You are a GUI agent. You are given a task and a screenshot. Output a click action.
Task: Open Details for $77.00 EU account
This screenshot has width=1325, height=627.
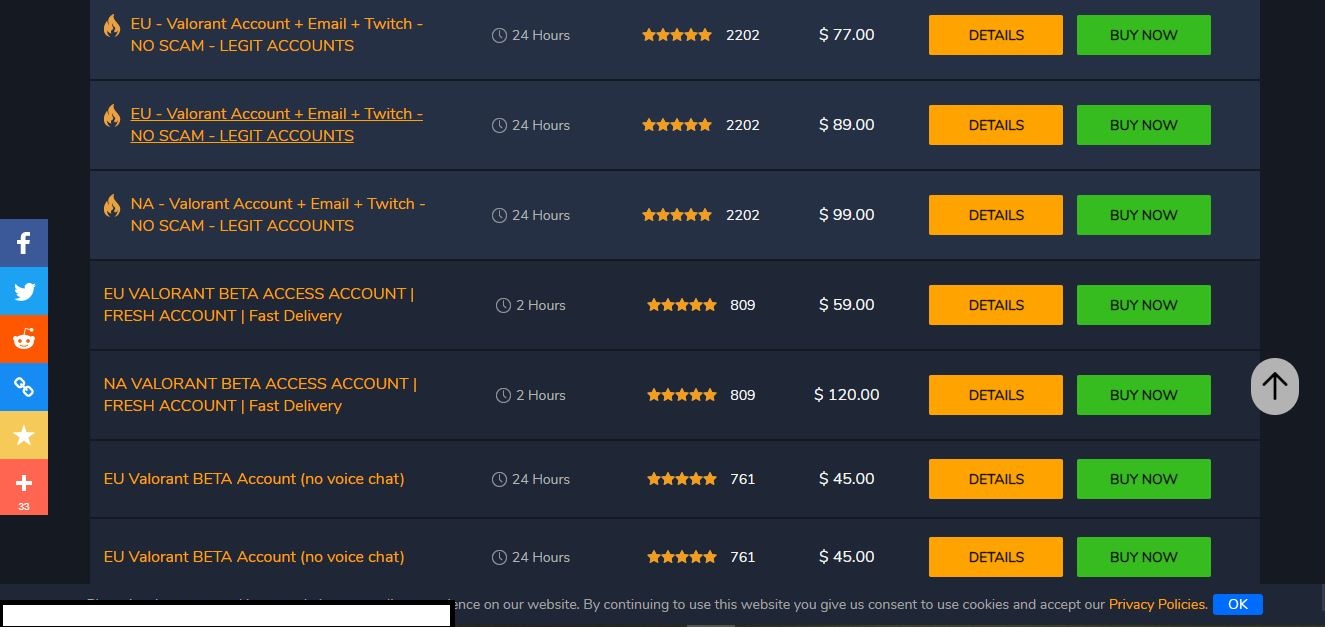click(996, 35)
